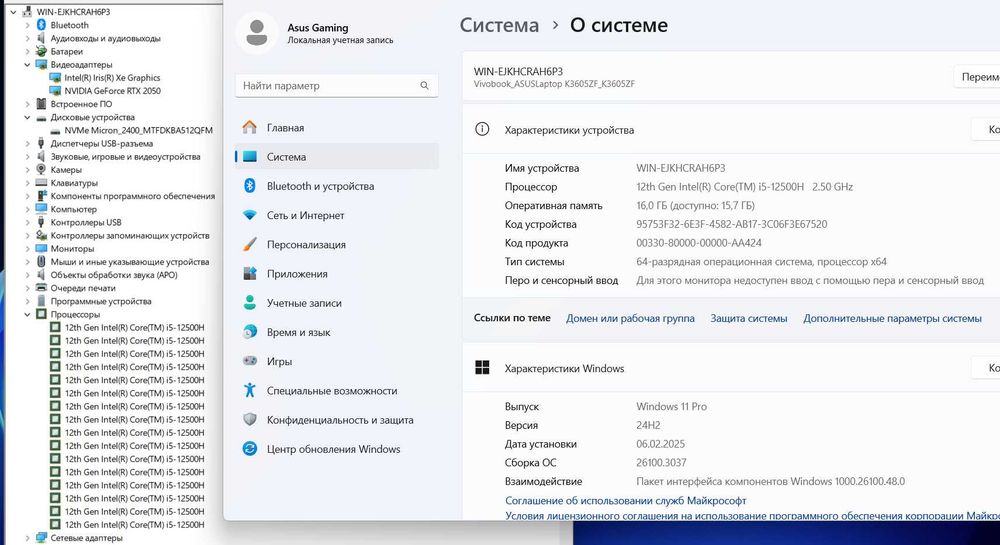Expand the Мыши и иные указывающие устройства node
This screenshot has width=1000, height=545.
coord(27,262)
